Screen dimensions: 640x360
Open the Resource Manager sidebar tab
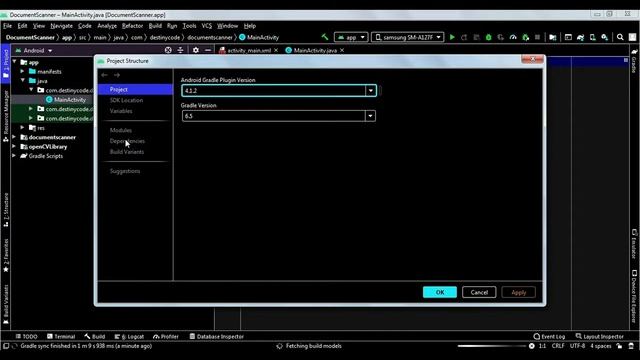coord(6,116)
